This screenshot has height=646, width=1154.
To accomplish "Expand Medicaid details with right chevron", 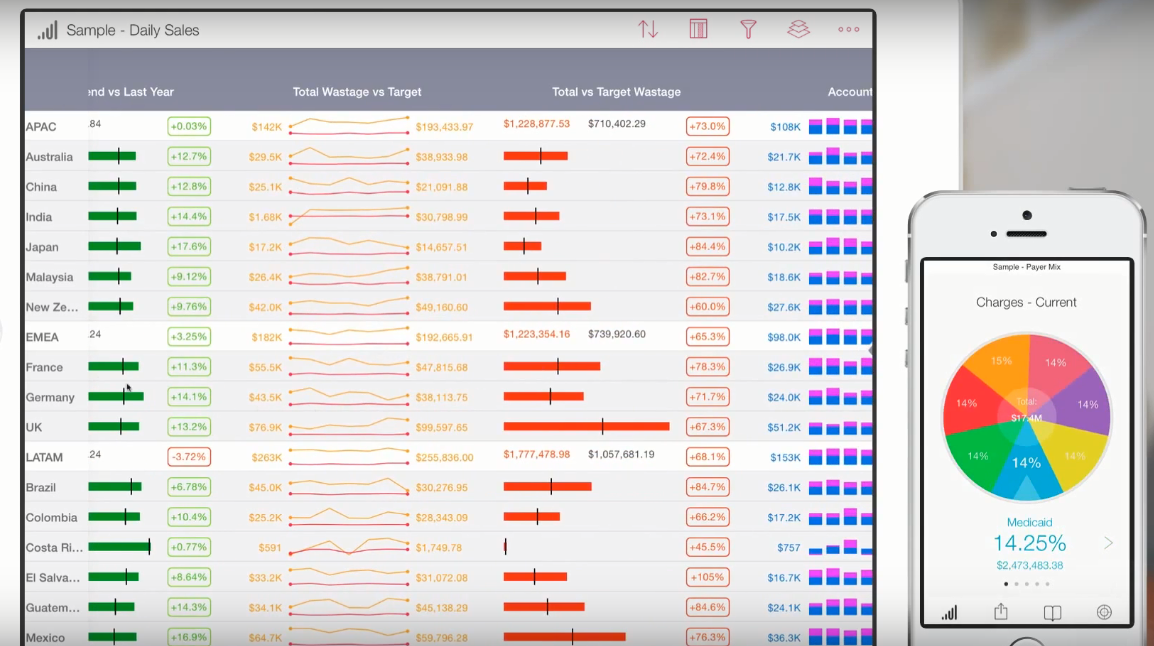I will (1108, 543).
